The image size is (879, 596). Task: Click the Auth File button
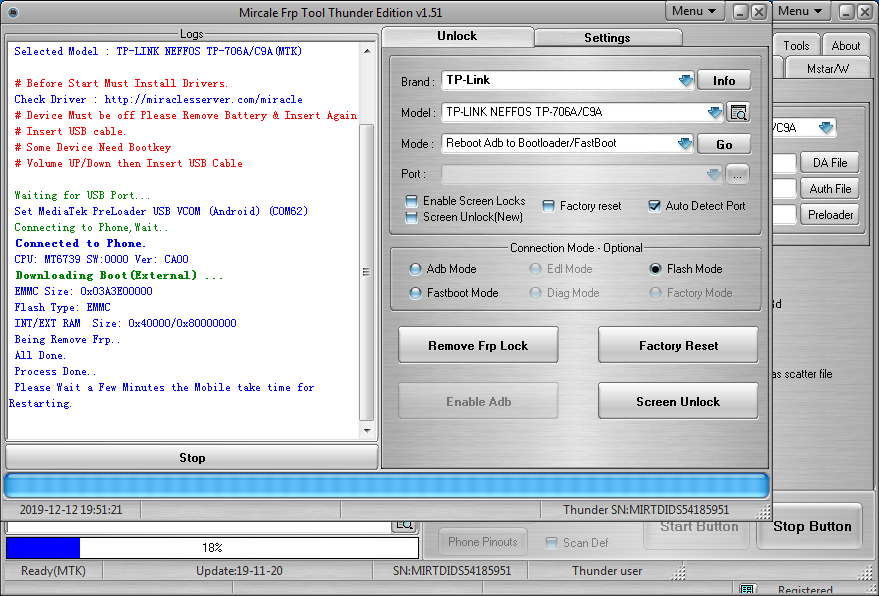[830, 189]
